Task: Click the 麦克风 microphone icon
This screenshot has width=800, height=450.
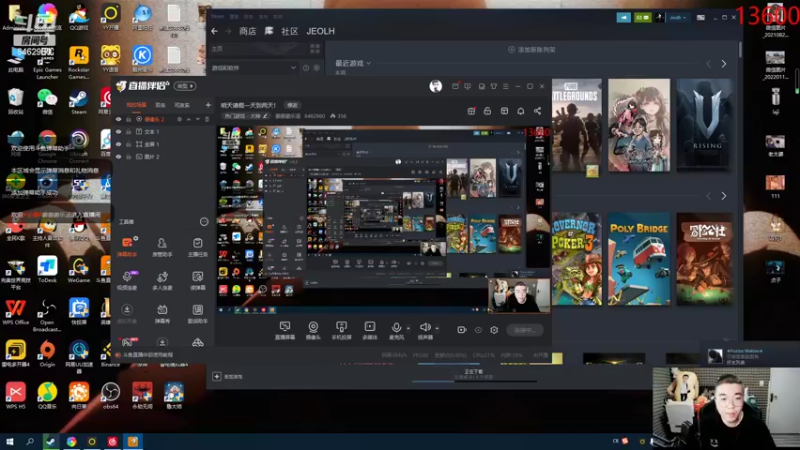Action: tap(396, 328)
